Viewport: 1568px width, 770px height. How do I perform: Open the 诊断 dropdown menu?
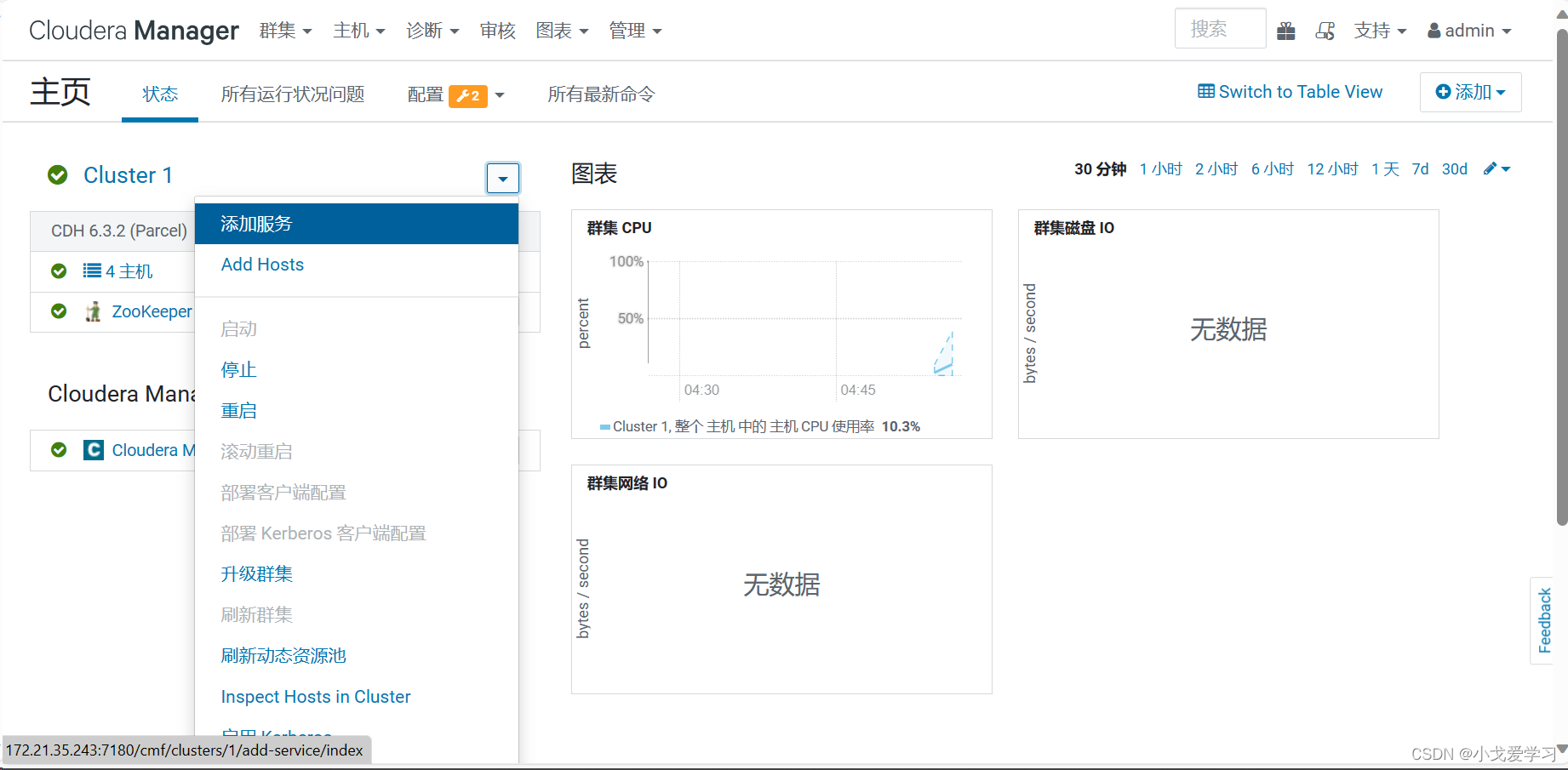pyautogui.click(x=432, y=31)
